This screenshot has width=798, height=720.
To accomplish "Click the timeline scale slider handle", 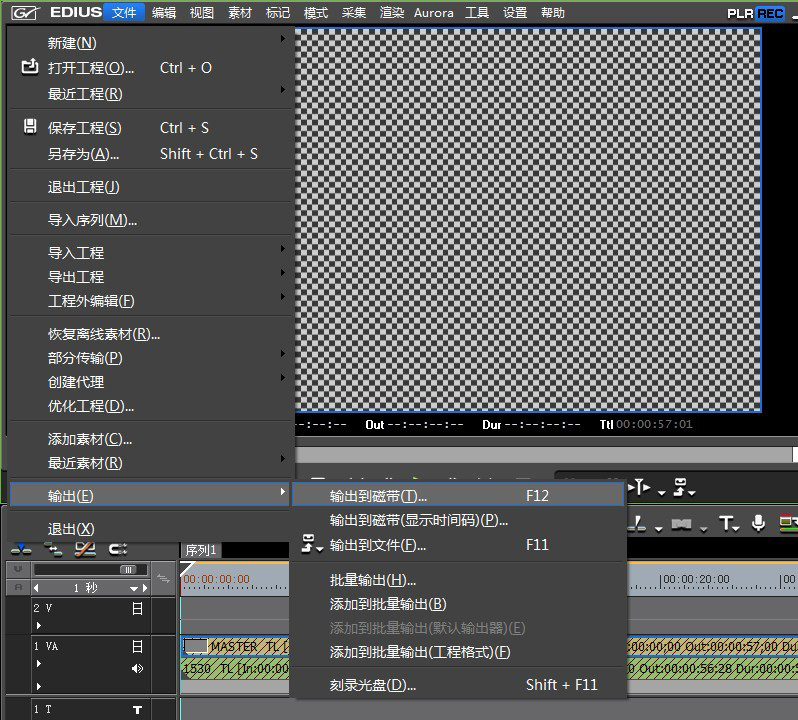I will pos(128,569).
